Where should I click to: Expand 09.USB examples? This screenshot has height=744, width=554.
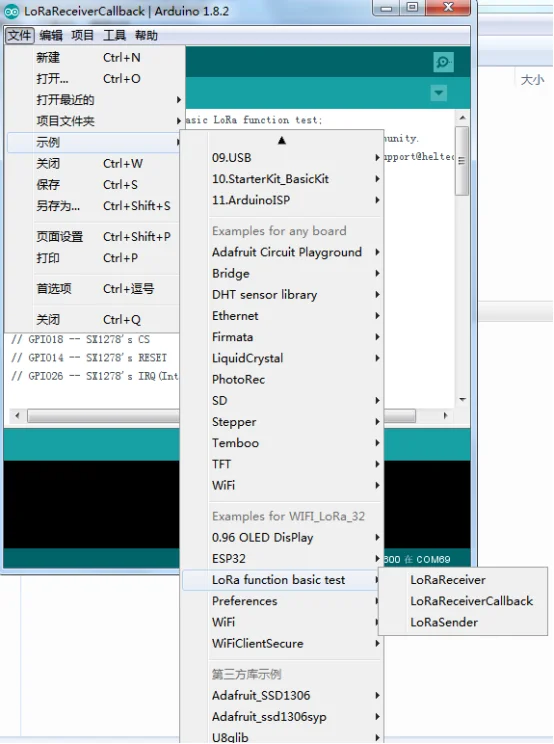coord(282,158)
